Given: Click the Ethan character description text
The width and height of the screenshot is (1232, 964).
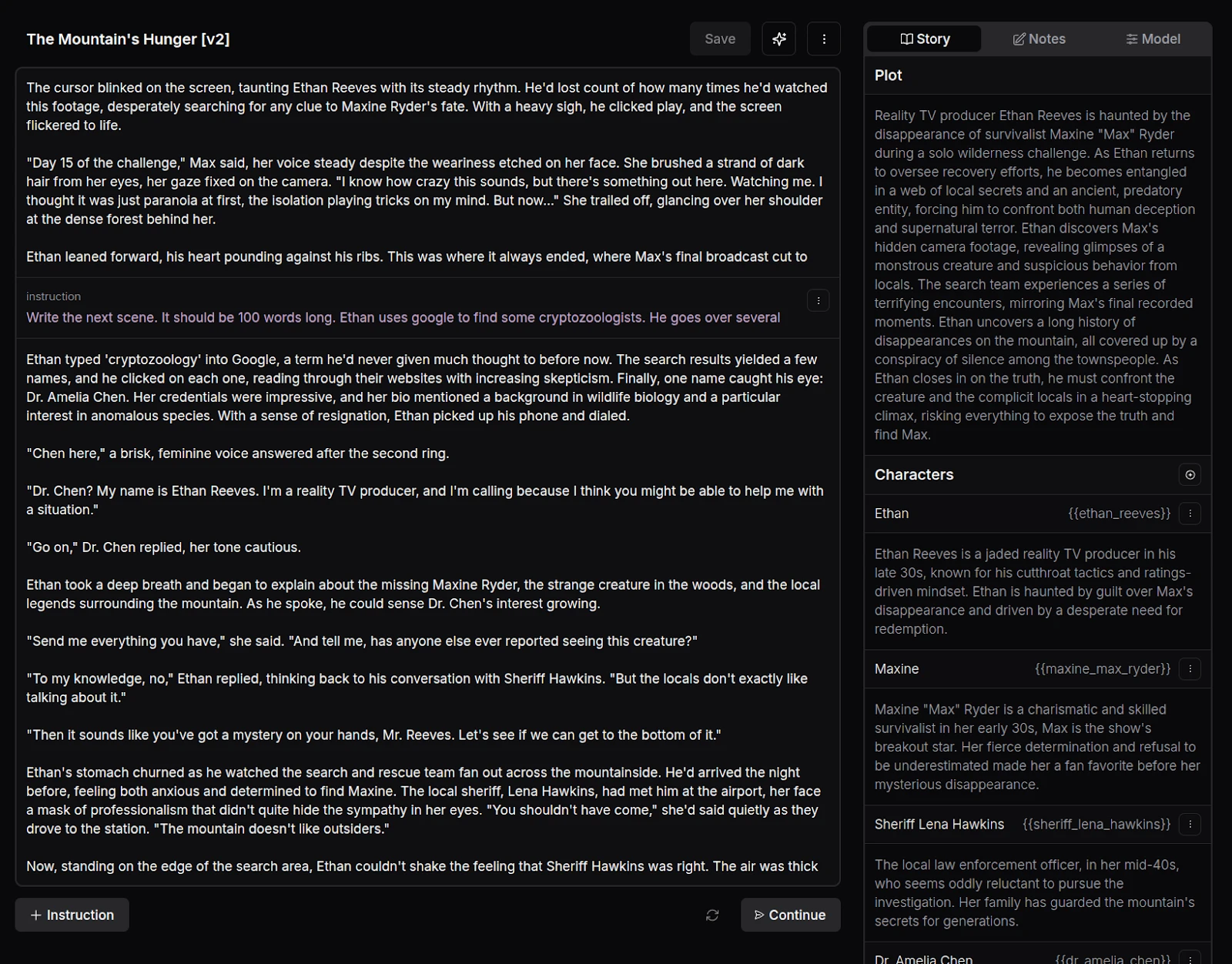Looking at the screenshot, I should coord(1035,591).
